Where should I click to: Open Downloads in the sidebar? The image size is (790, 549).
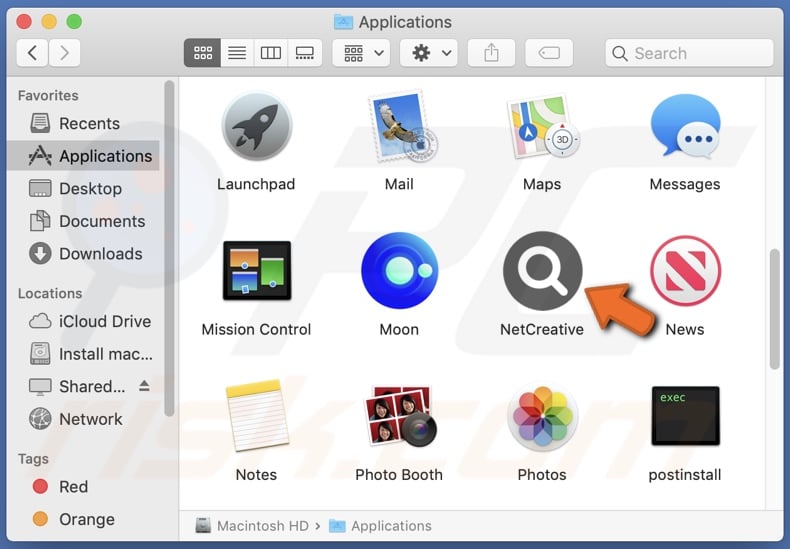[x=84, y=254]
